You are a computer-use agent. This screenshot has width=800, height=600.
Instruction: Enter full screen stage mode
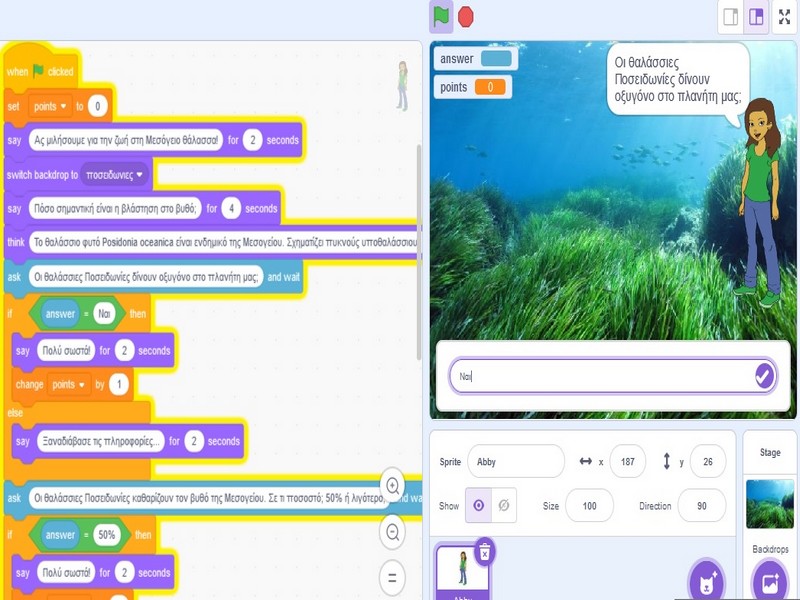(784, 17)
